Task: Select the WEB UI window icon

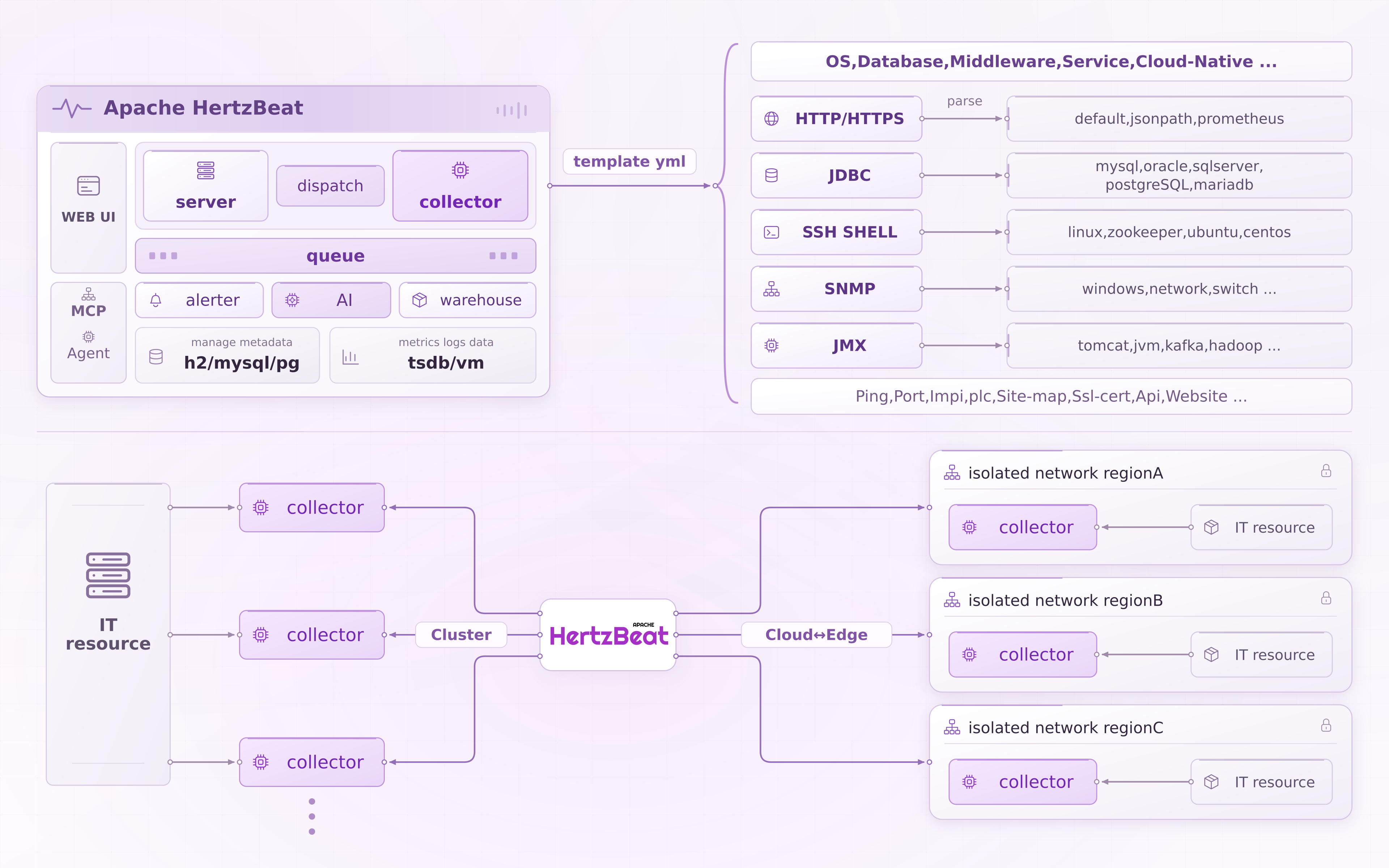Action: pos(88,186)
